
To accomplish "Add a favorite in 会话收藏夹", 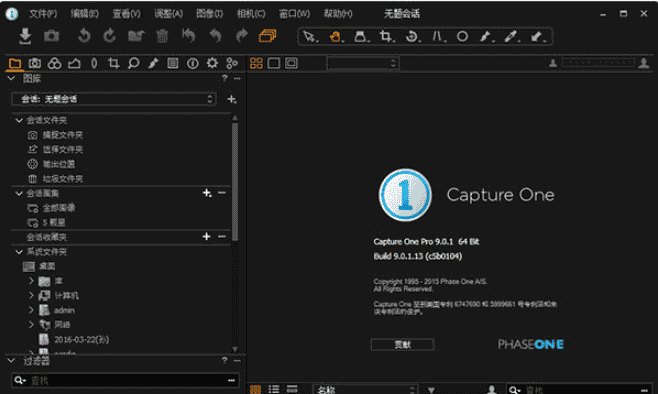I will (x=206, y=237).
